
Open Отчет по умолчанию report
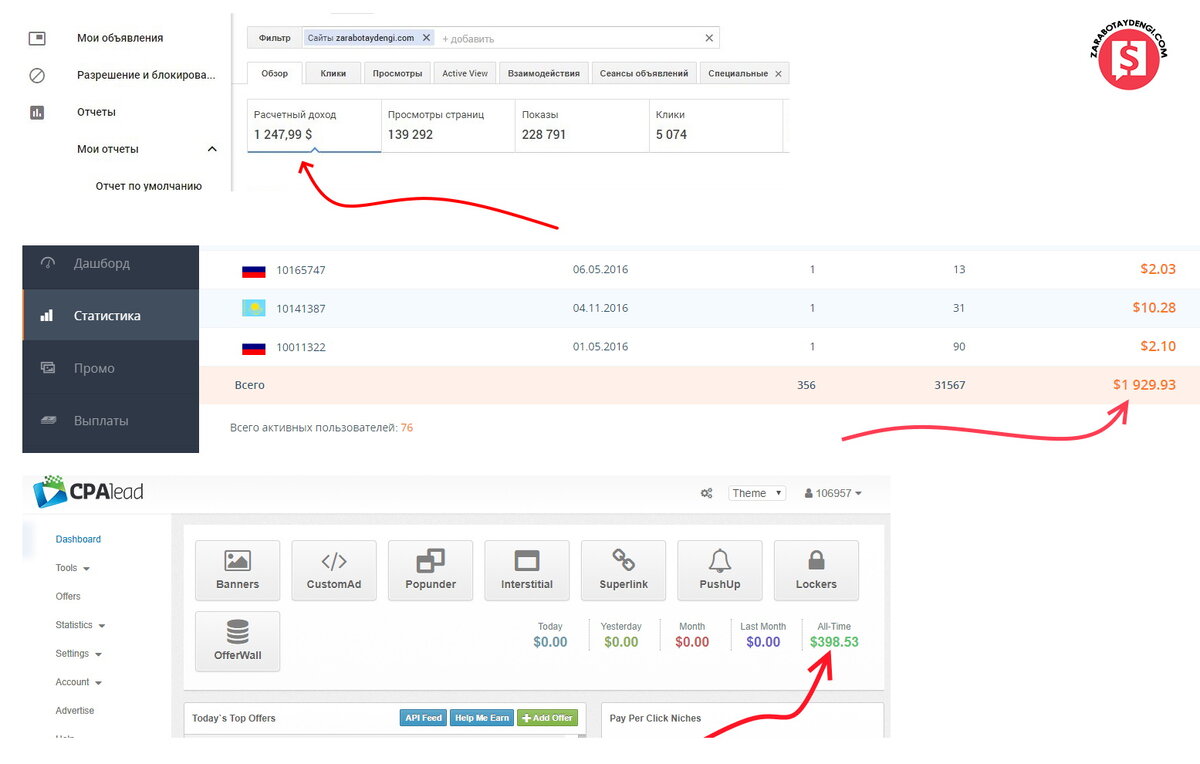click(149, 186)
